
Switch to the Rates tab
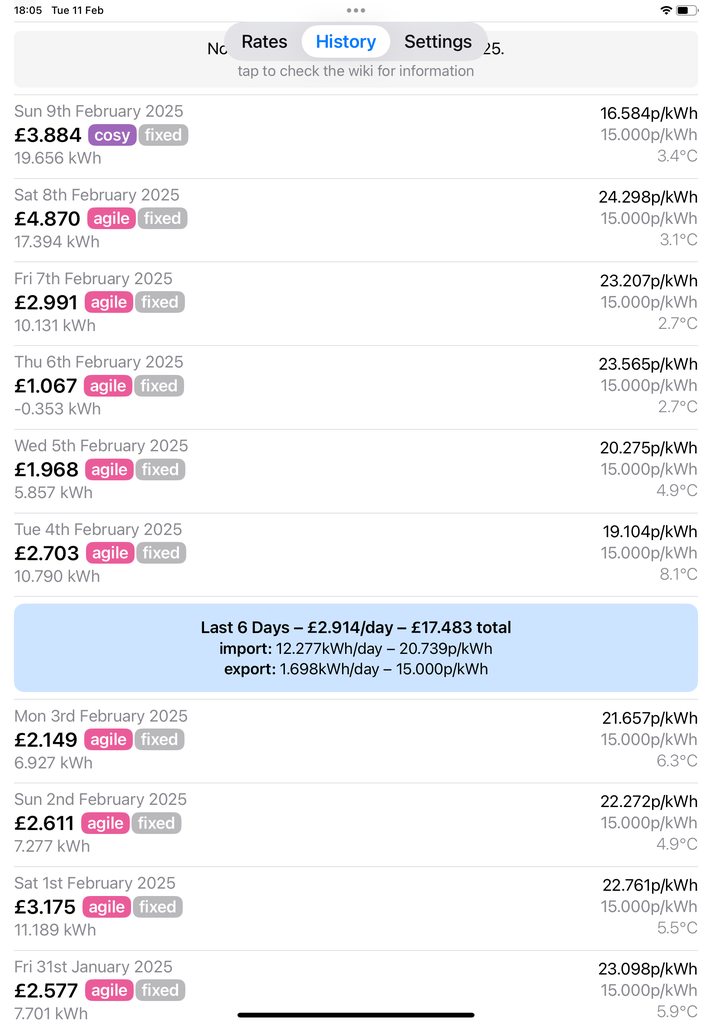coord(264,42)
